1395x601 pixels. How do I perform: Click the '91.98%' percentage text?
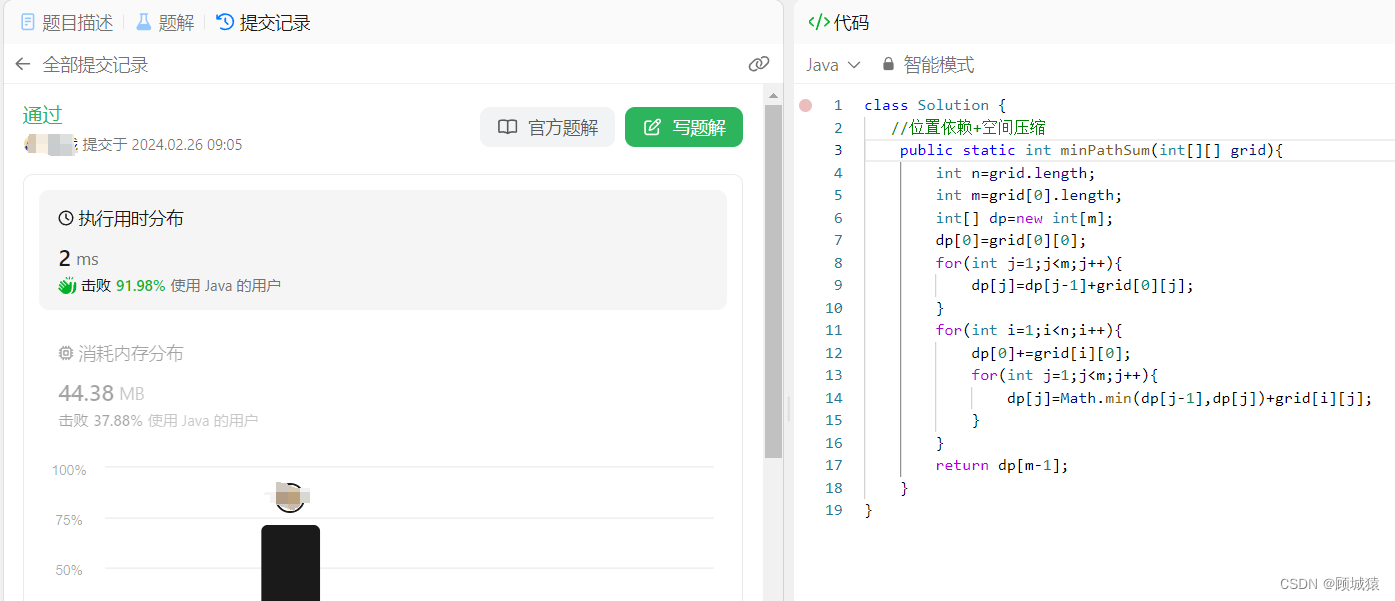[x=140, y=286]
